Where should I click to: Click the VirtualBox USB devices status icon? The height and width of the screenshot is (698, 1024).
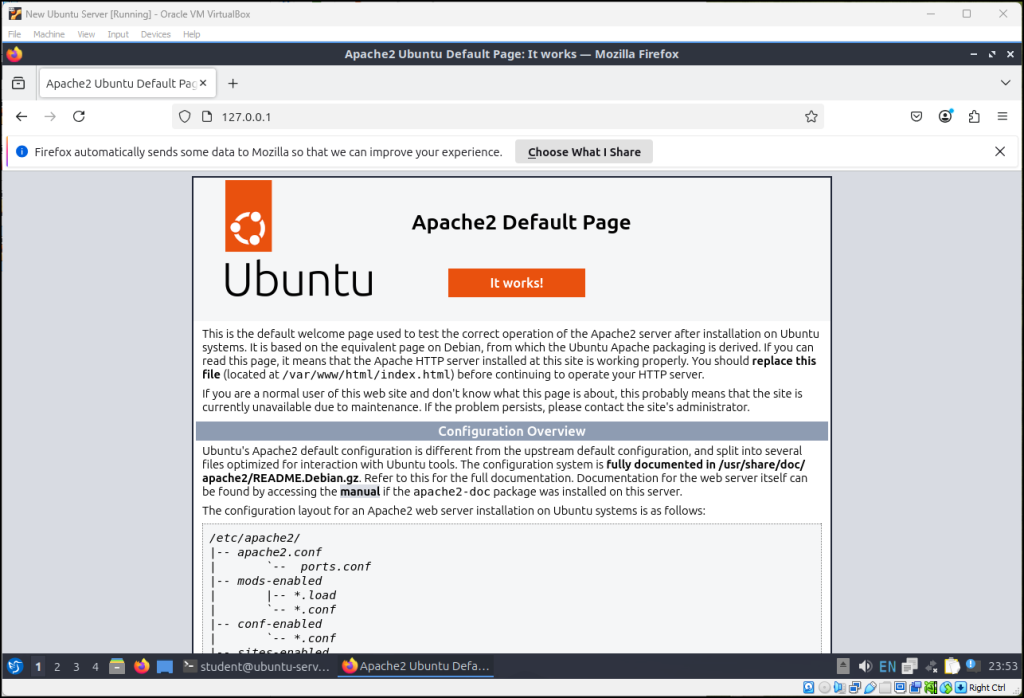(870, 688)
